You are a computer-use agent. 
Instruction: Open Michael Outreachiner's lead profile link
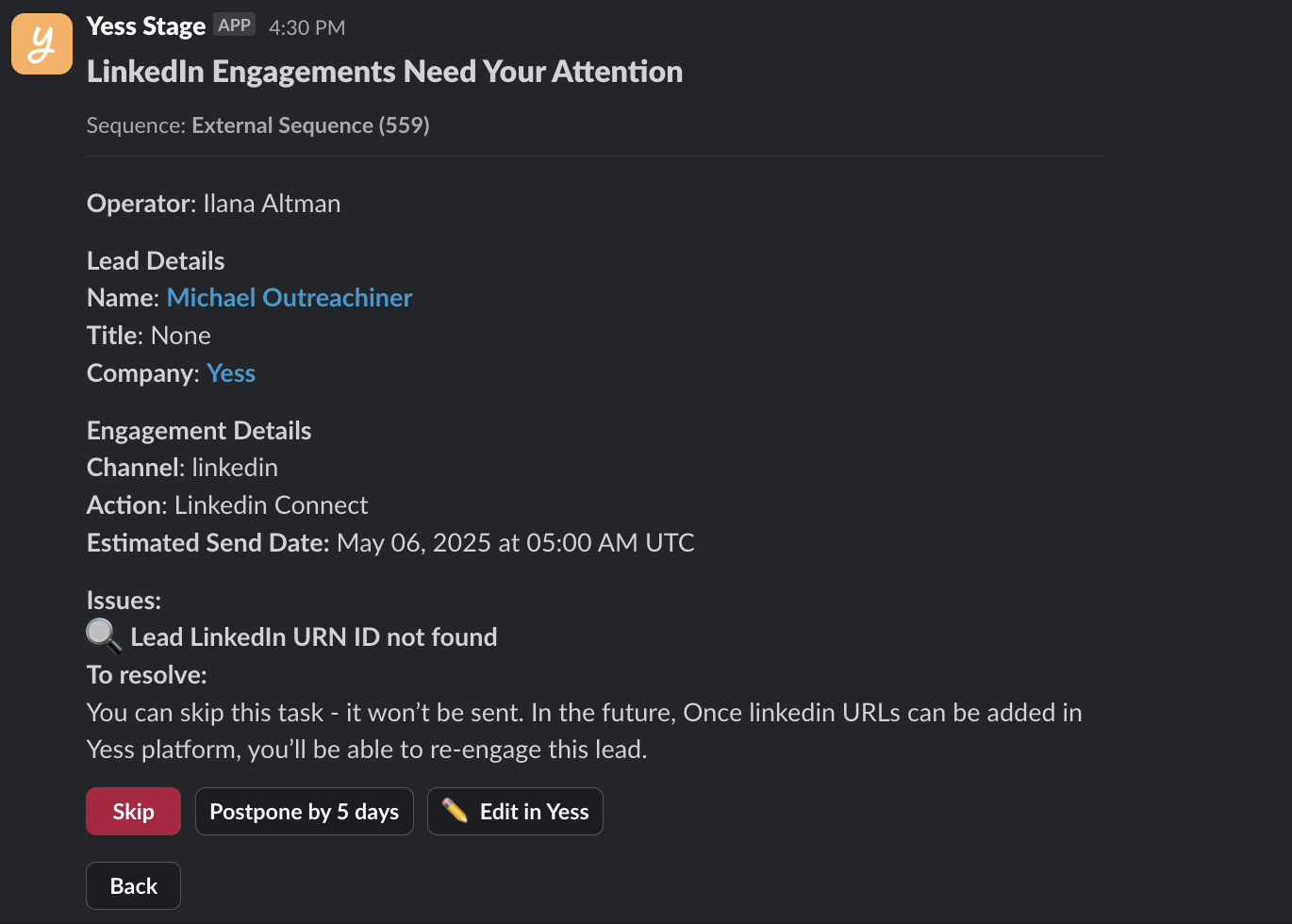tap(290, 298)
